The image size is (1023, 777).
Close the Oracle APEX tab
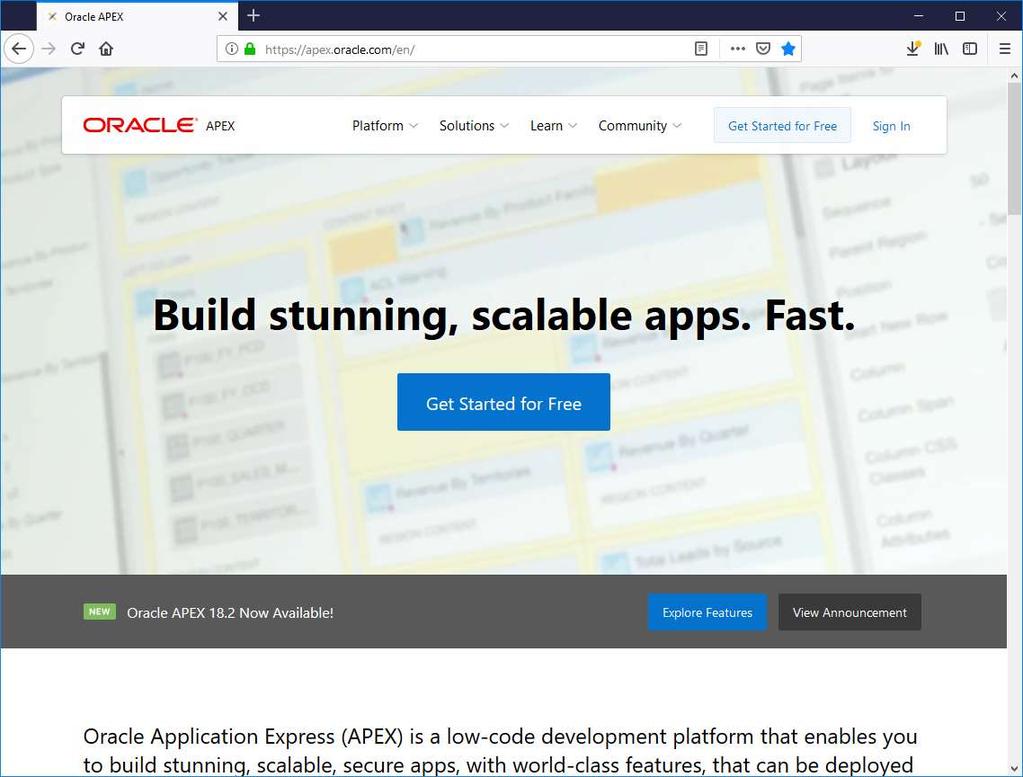(x=222, y=16)
